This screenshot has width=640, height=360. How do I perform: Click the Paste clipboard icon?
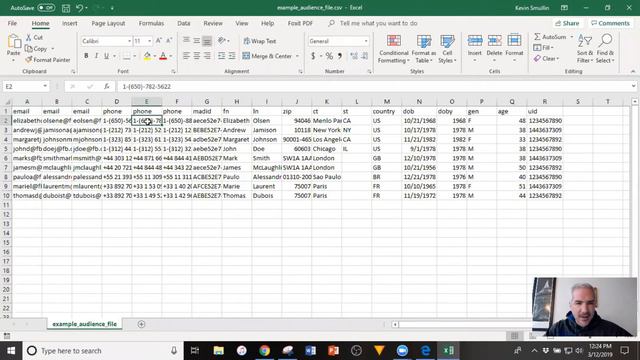[14, 42]
